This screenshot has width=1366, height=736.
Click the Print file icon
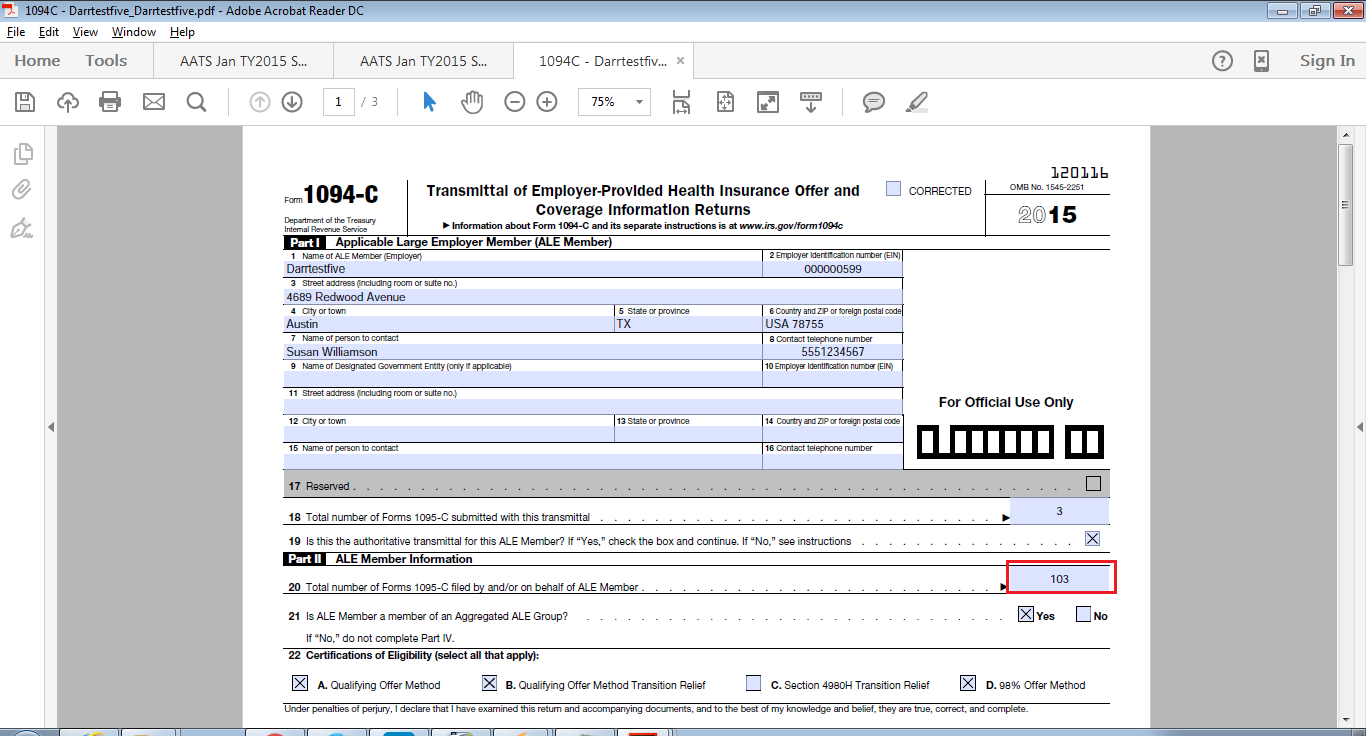pos(110,102)
